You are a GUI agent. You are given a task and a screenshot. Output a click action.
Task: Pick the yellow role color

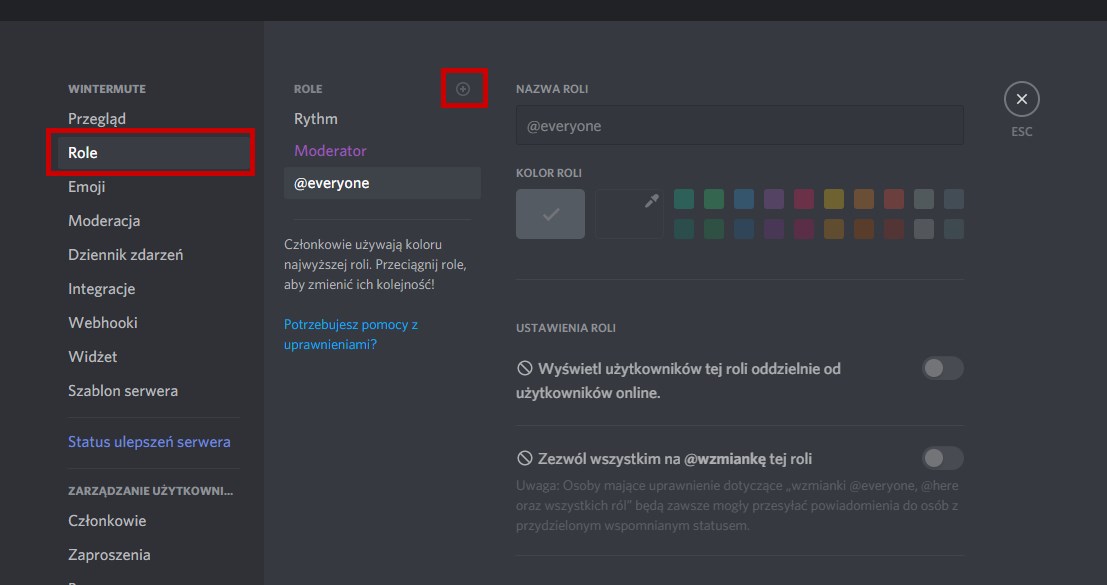[834, 199]
